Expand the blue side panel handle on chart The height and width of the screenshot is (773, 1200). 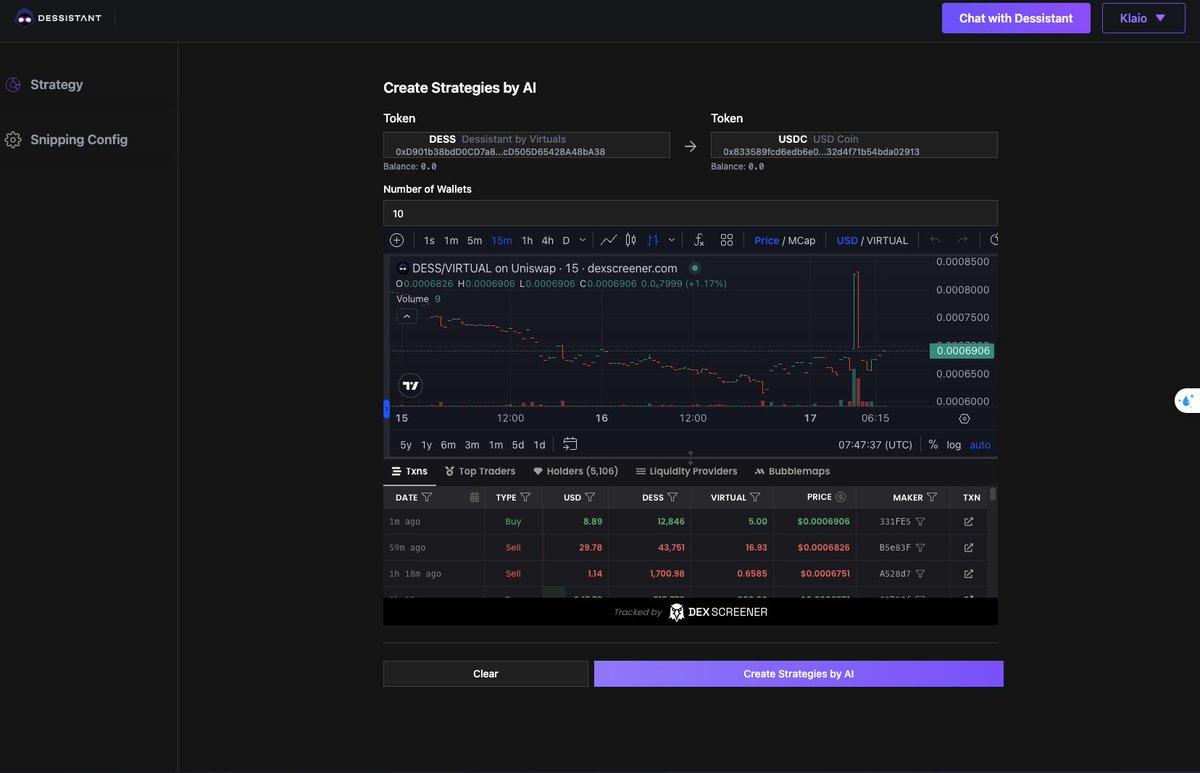tap(386, 409)
